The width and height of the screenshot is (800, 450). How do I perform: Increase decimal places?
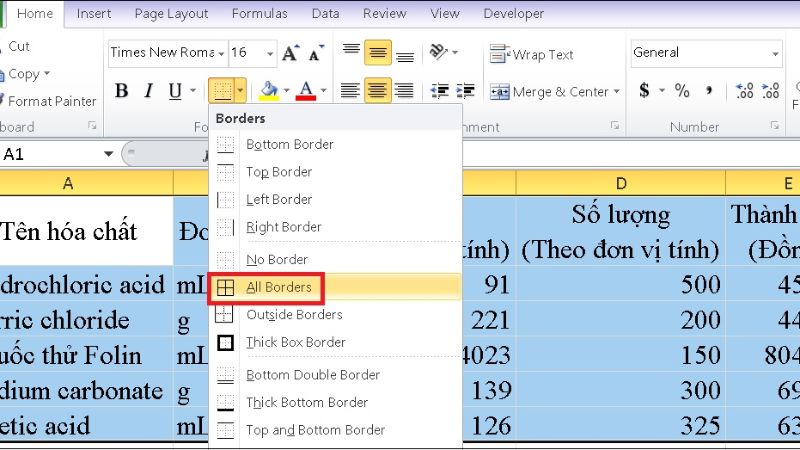[744, 91]
